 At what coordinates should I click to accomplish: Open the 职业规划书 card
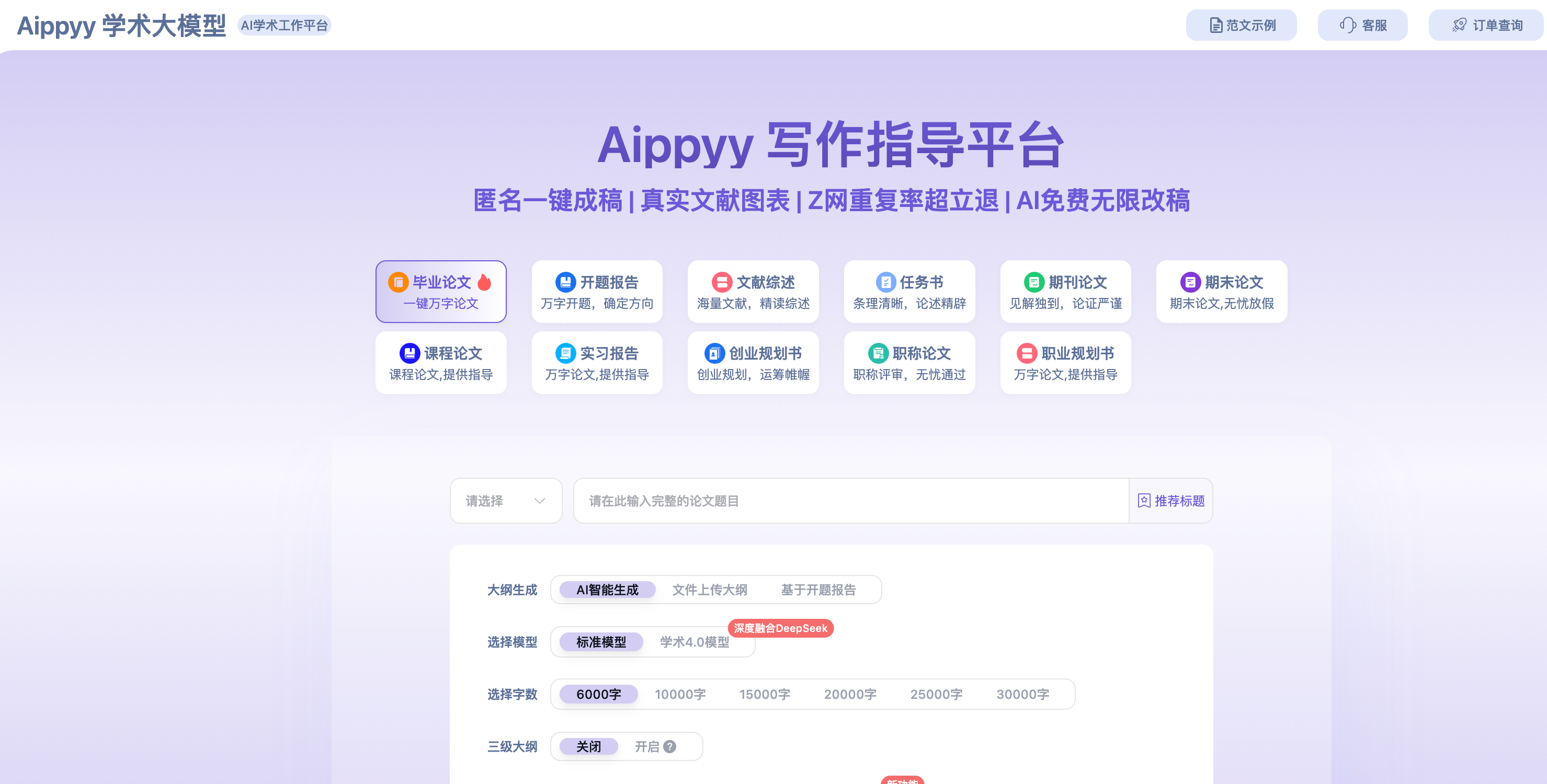tap(1065, 363)
